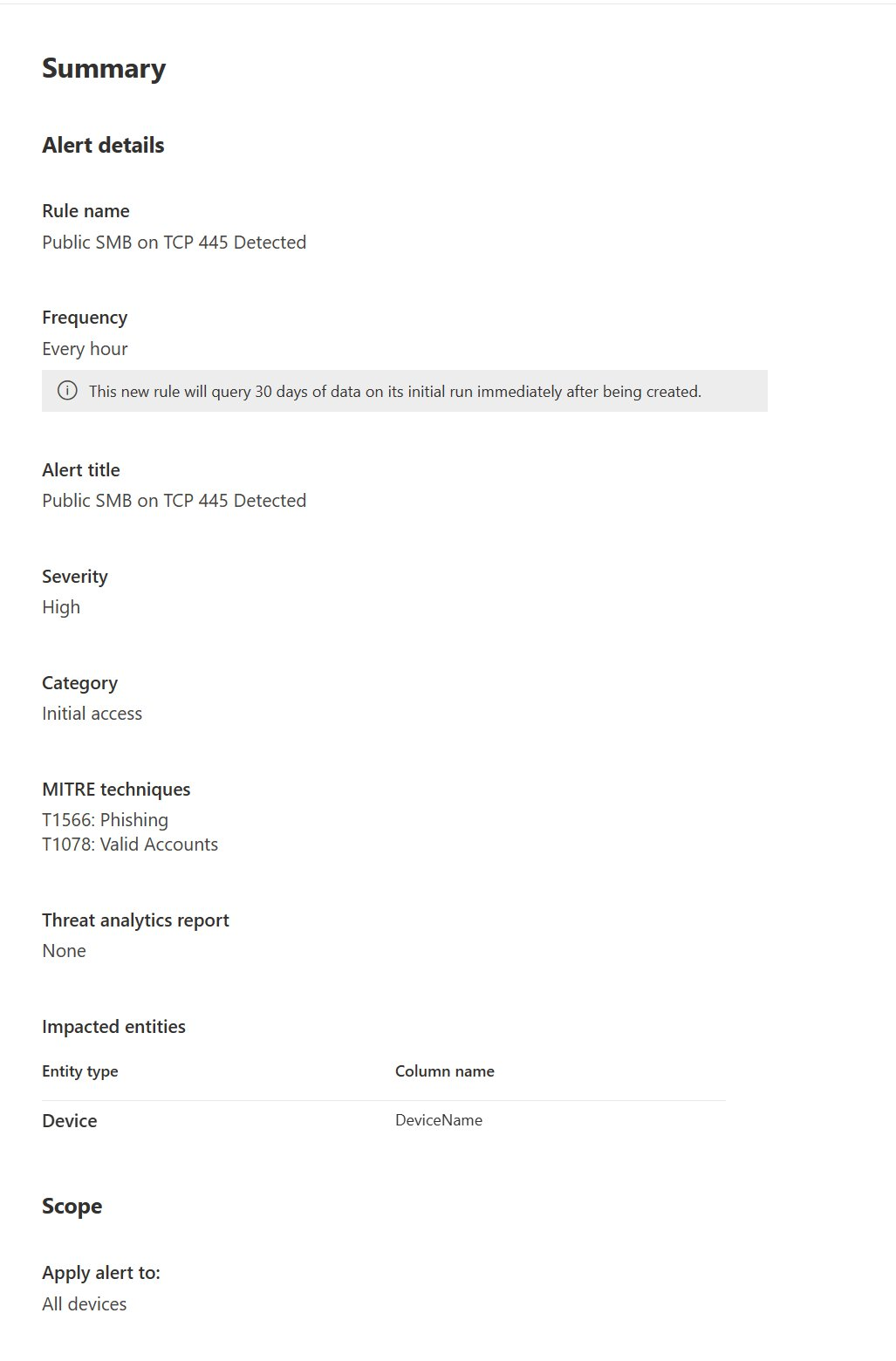Select the Device entity row

pos(70,1121)
